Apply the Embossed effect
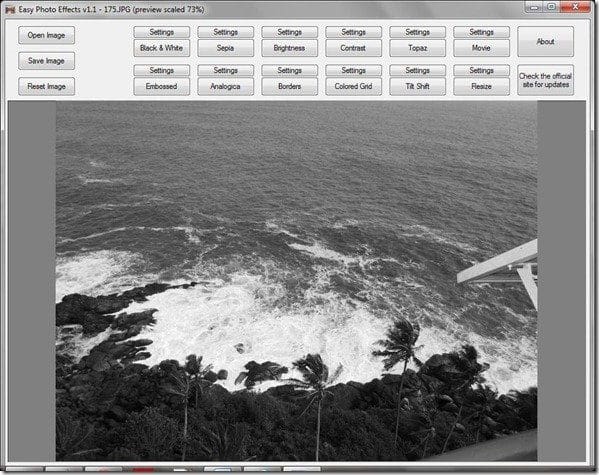This screenshot has width=599, height=475. (x=162, y=86)
